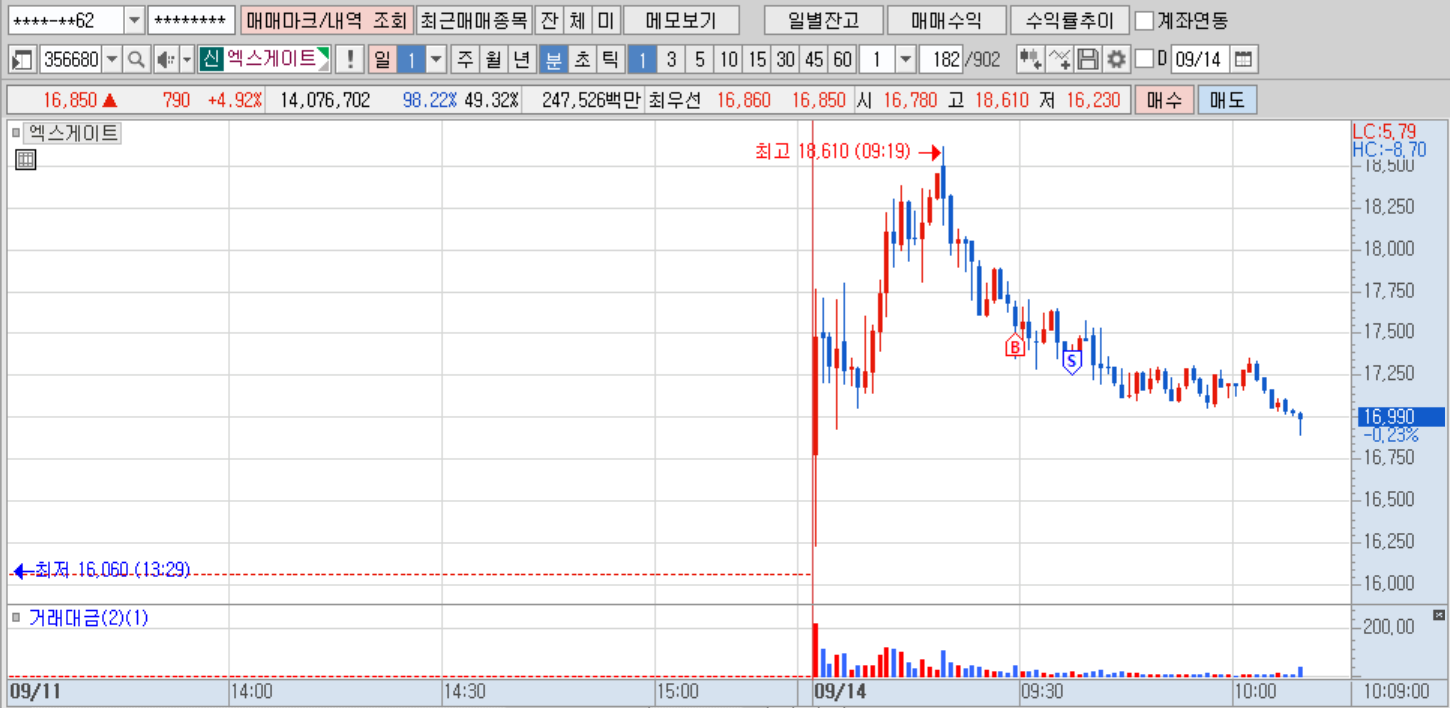Image resolution: width=1450 pixels, height=708 pixels.
Task: Toggle the side panel layout icon
Action: tap(22, 60)
